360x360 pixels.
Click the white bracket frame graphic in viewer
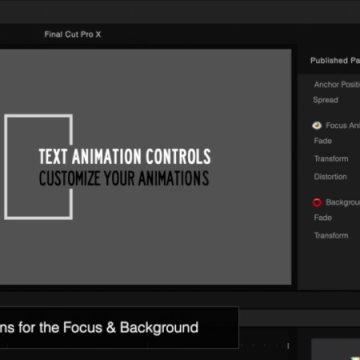38,167
